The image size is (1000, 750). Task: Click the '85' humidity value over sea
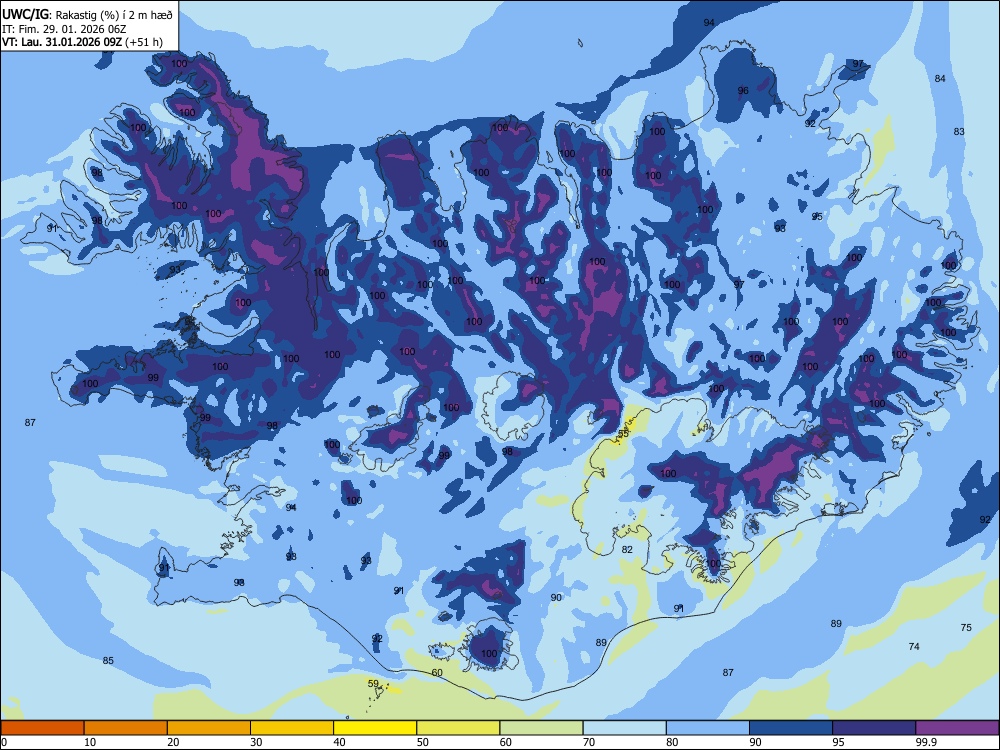pyautogui.click(x=108, y=661)
